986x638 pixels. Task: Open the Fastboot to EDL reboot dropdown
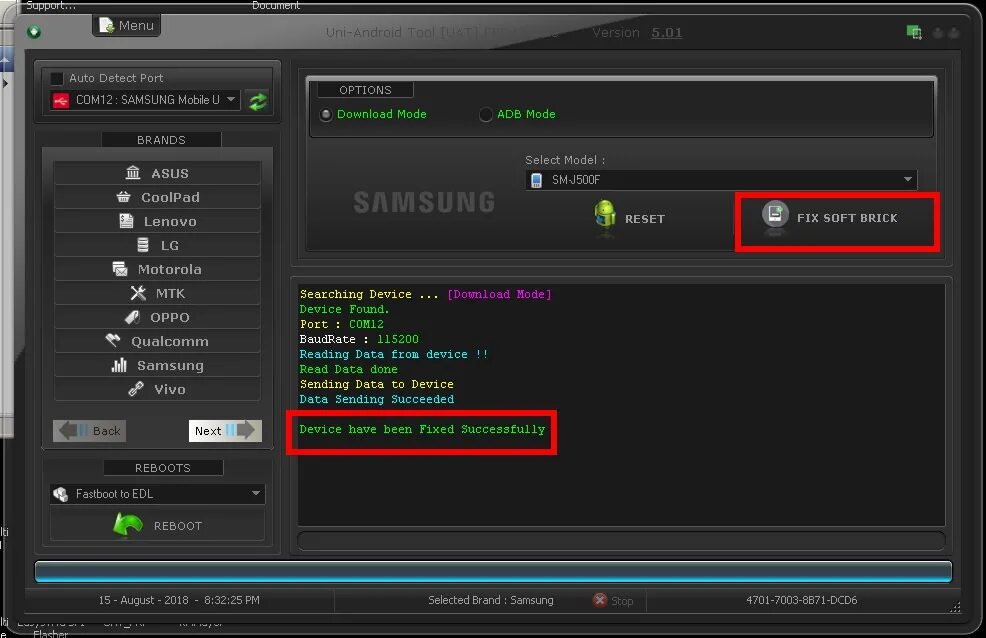(x=157, y=494)
